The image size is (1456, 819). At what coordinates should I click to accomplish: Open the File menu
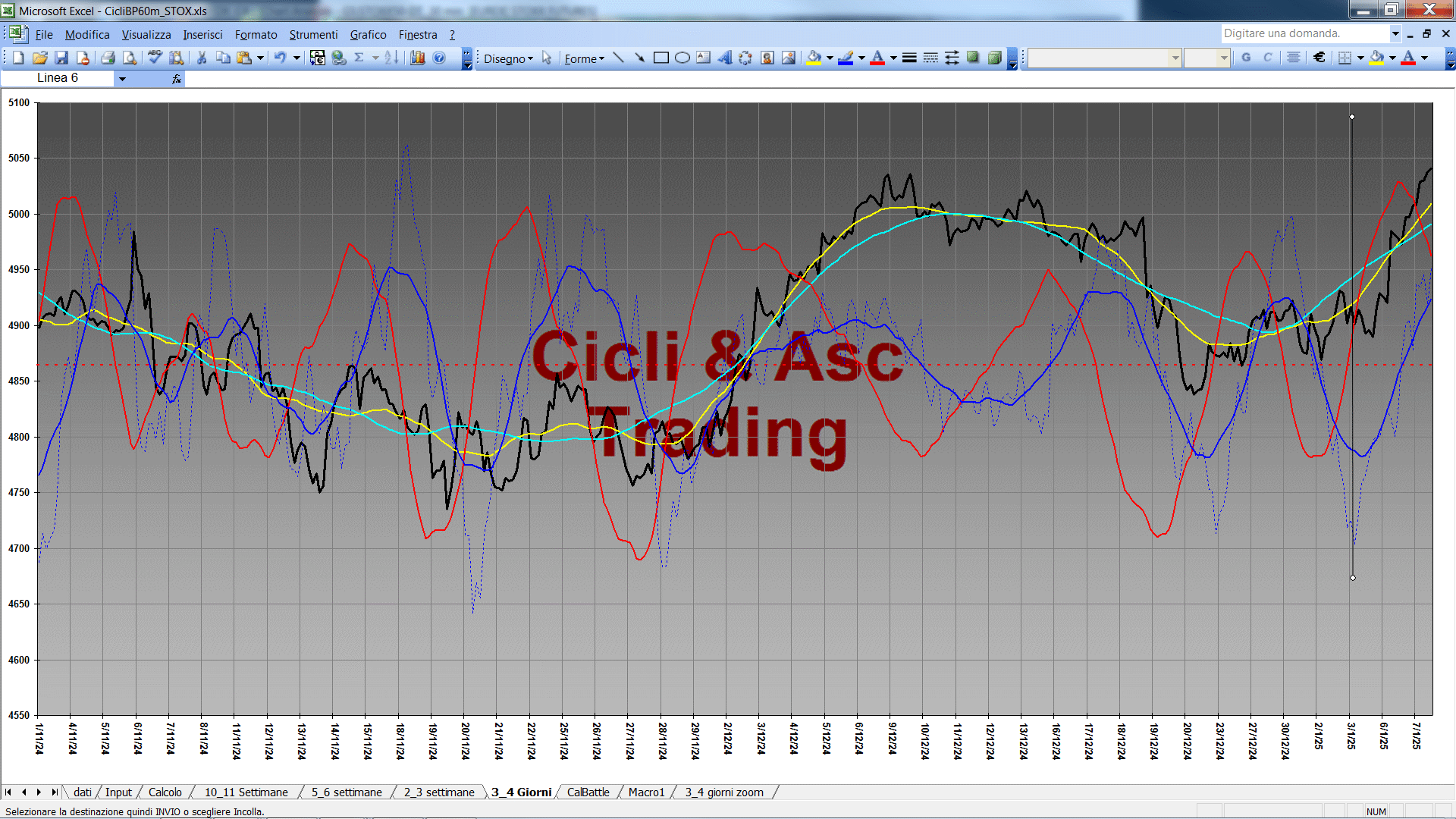(x=44, y=35)
